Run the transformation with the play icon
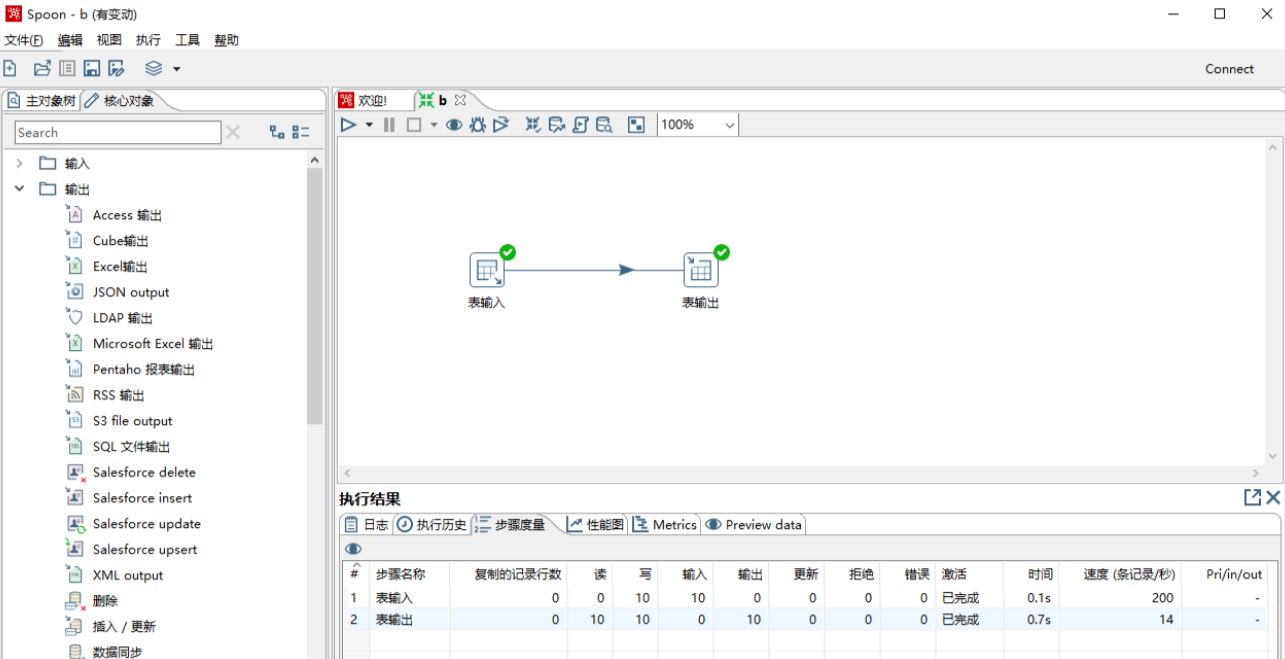Image resolution: width=1285 pixels, height=659 pixels. tap(348, 125)
